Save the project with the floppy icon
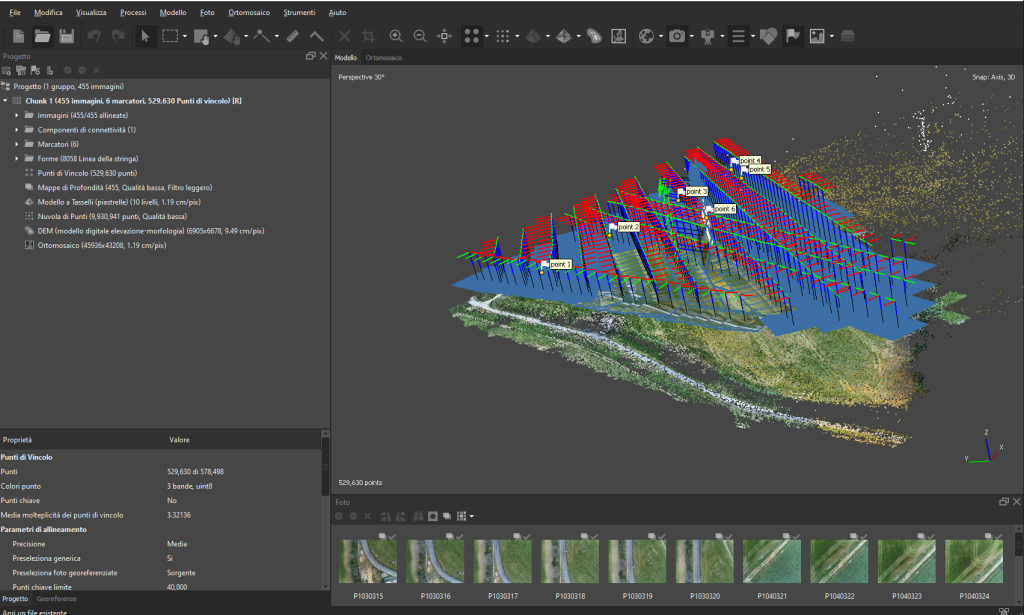1024x615 pixels. pos(67,37)
